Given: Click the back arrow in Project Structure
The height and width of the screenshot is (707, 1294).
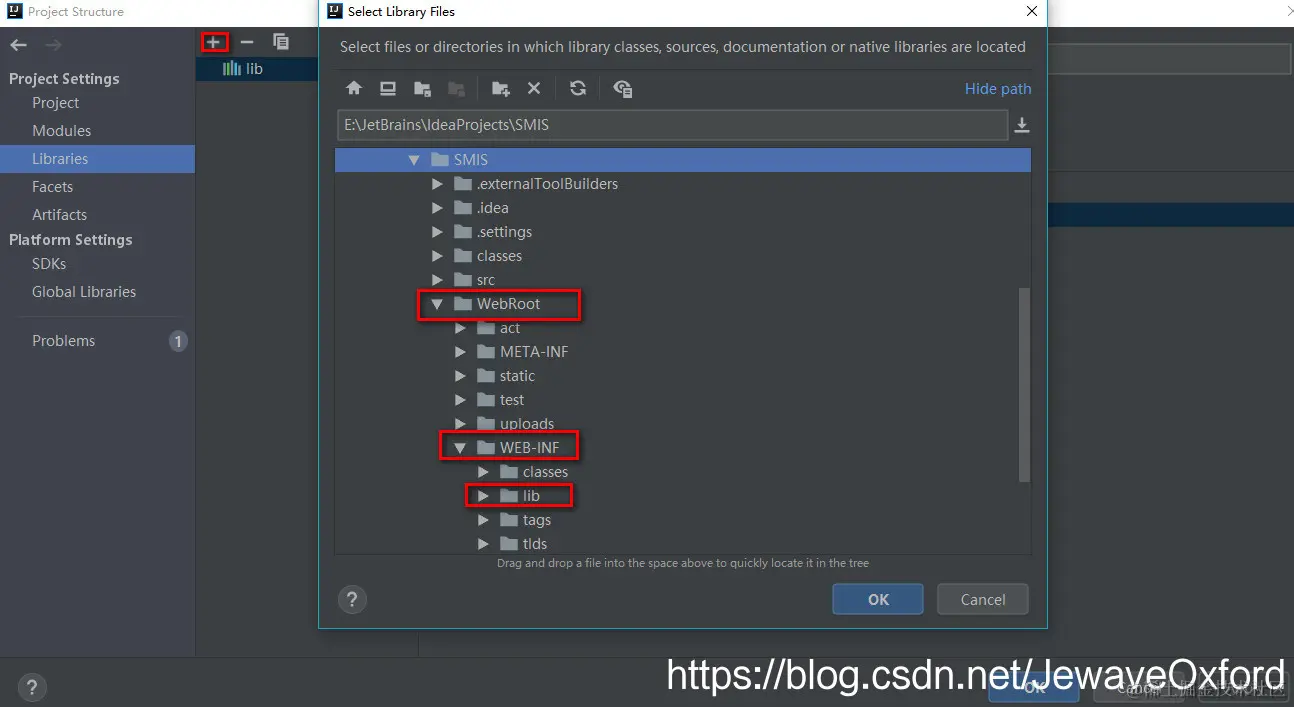Looking at the screenshot, I should click(x=19, y=45).
